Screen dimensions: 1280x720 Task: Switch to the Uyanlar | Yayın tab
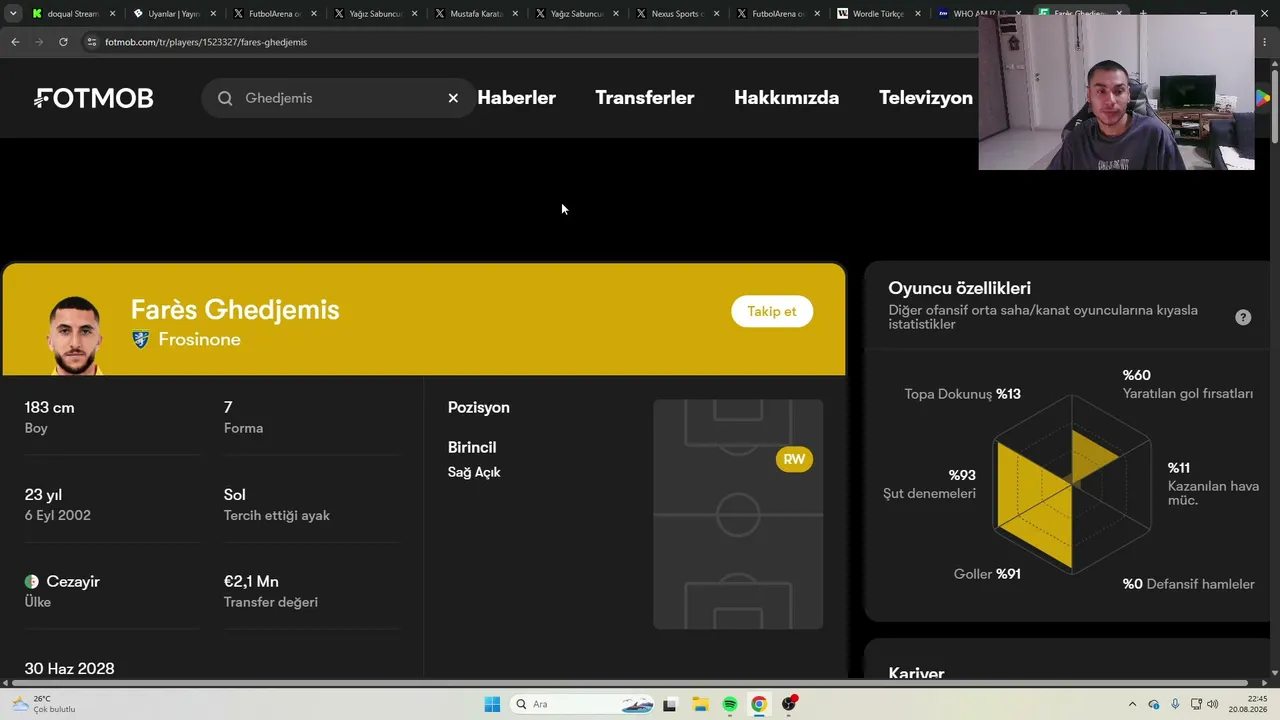(173, 14)
